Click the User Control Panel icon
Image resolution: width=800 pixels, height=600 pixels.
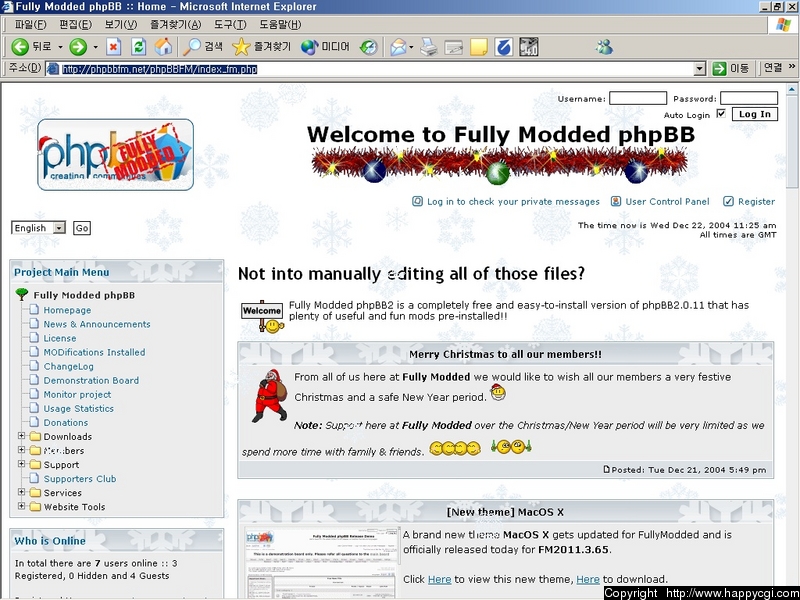coord(616,202)
